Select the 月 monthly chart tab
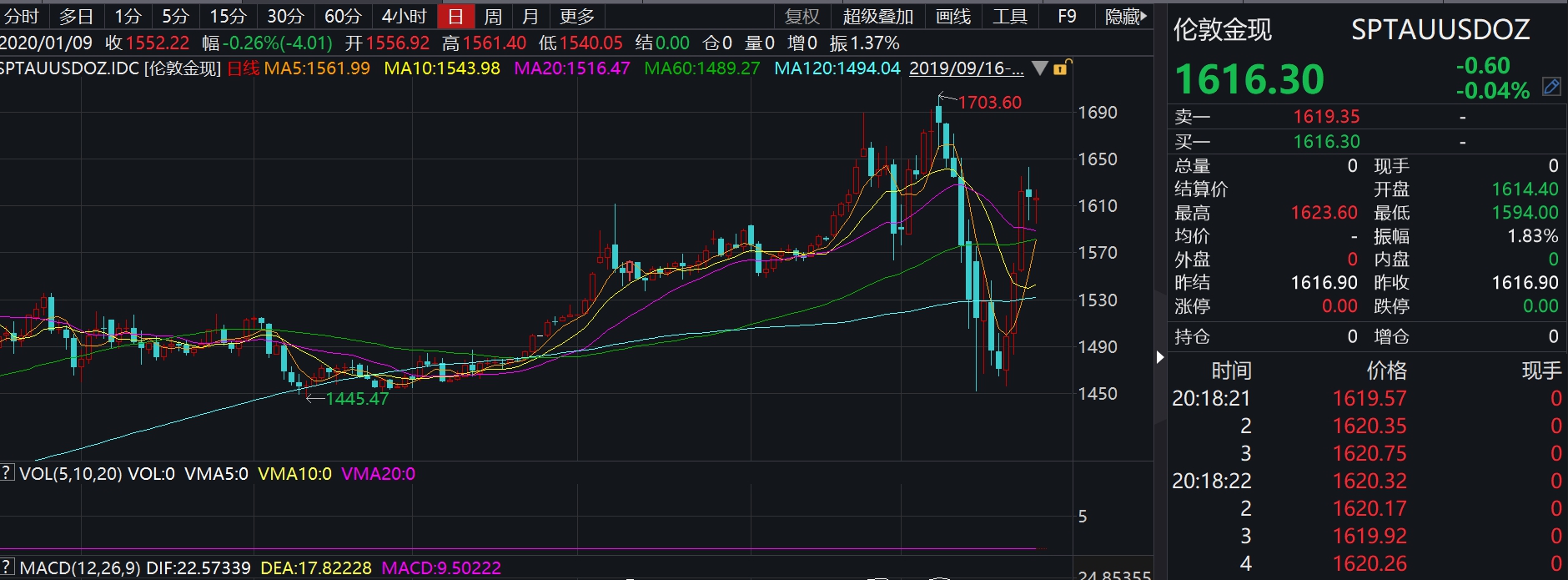1568x580 pixels. (530, 17)
